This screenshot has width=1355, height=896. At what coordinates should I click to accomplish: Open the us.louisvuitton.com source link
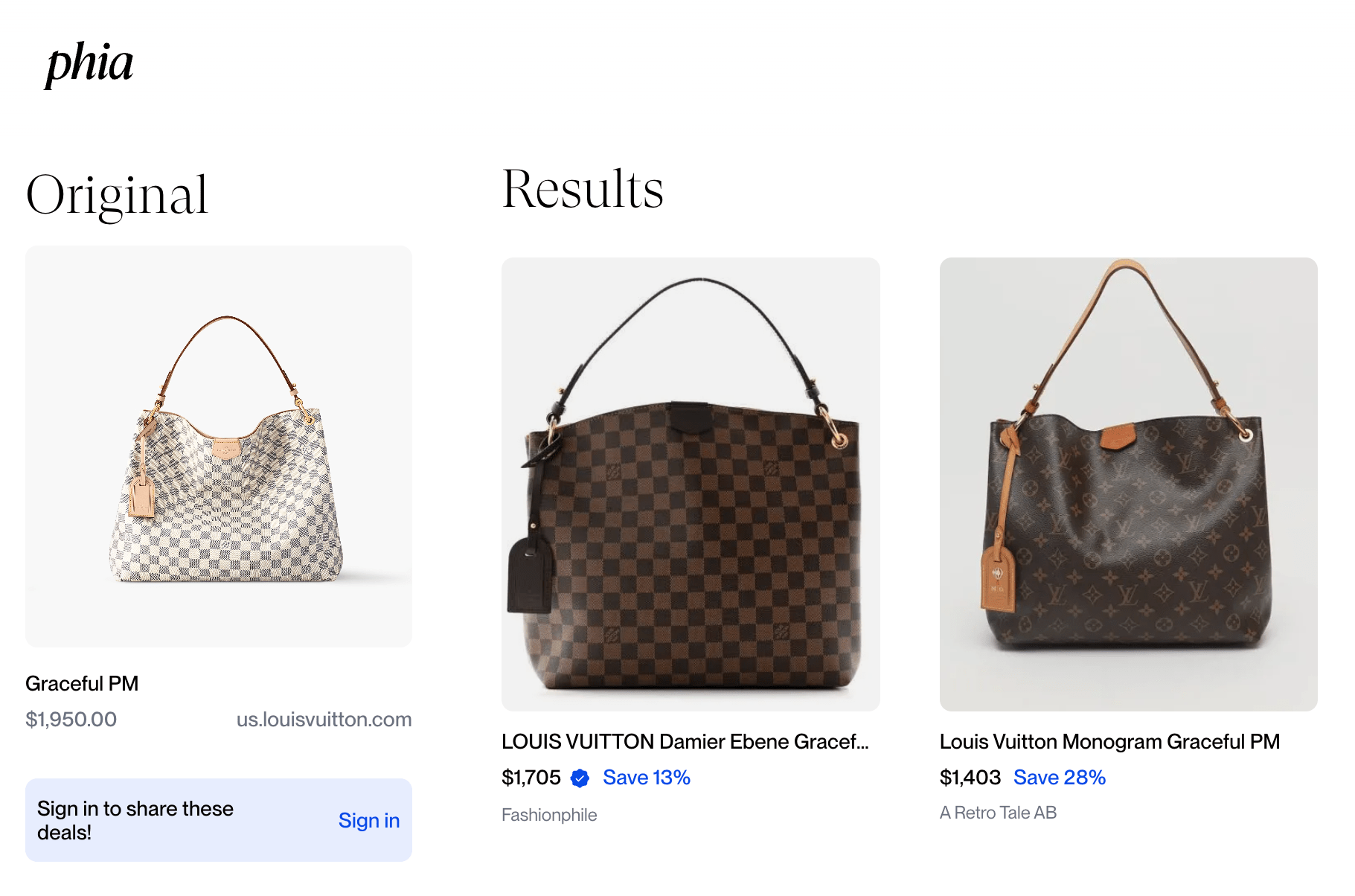point(324,720)
